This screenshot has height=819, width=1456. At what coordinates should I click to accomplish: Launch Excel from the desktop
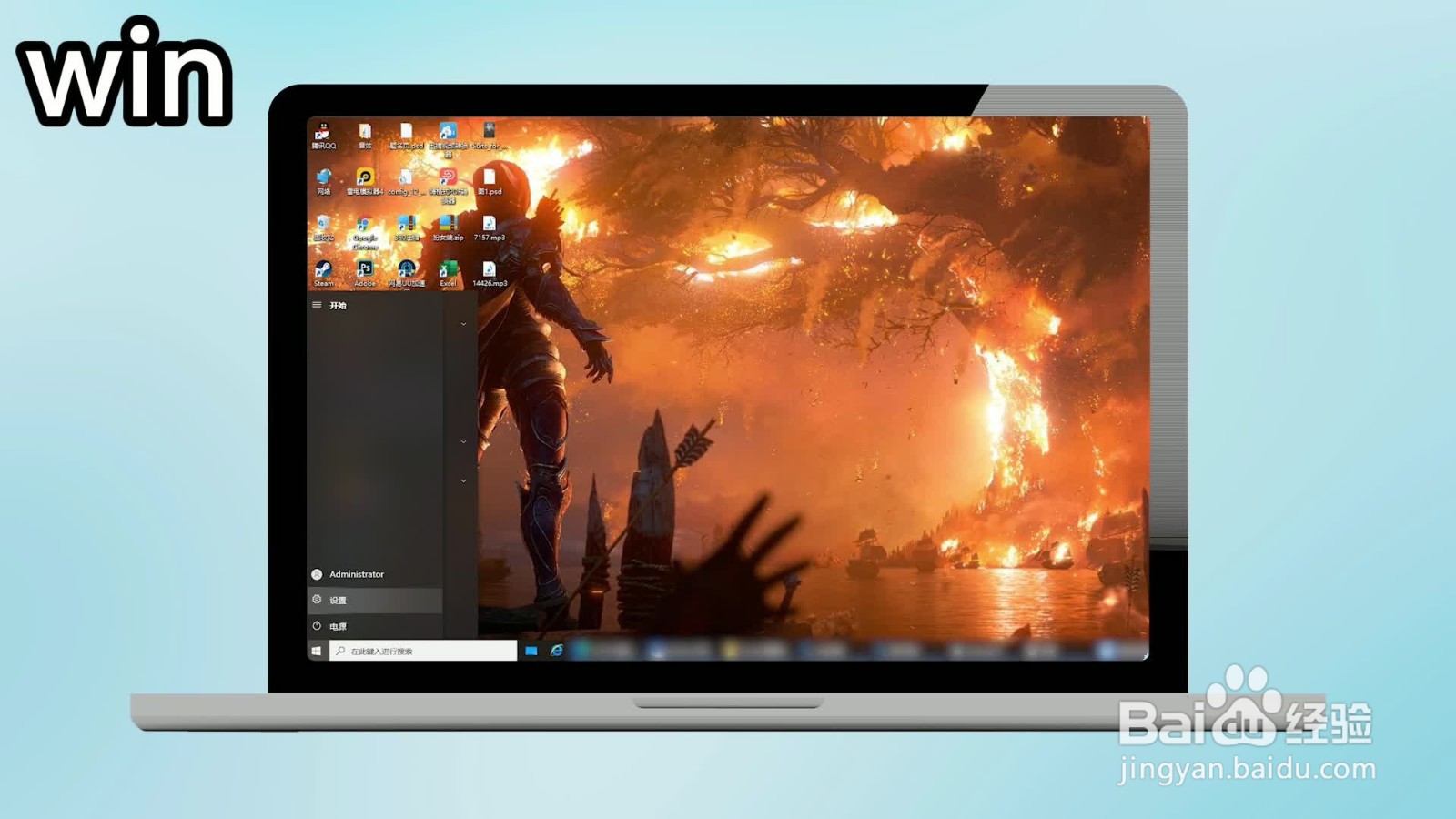click(448, 273)
